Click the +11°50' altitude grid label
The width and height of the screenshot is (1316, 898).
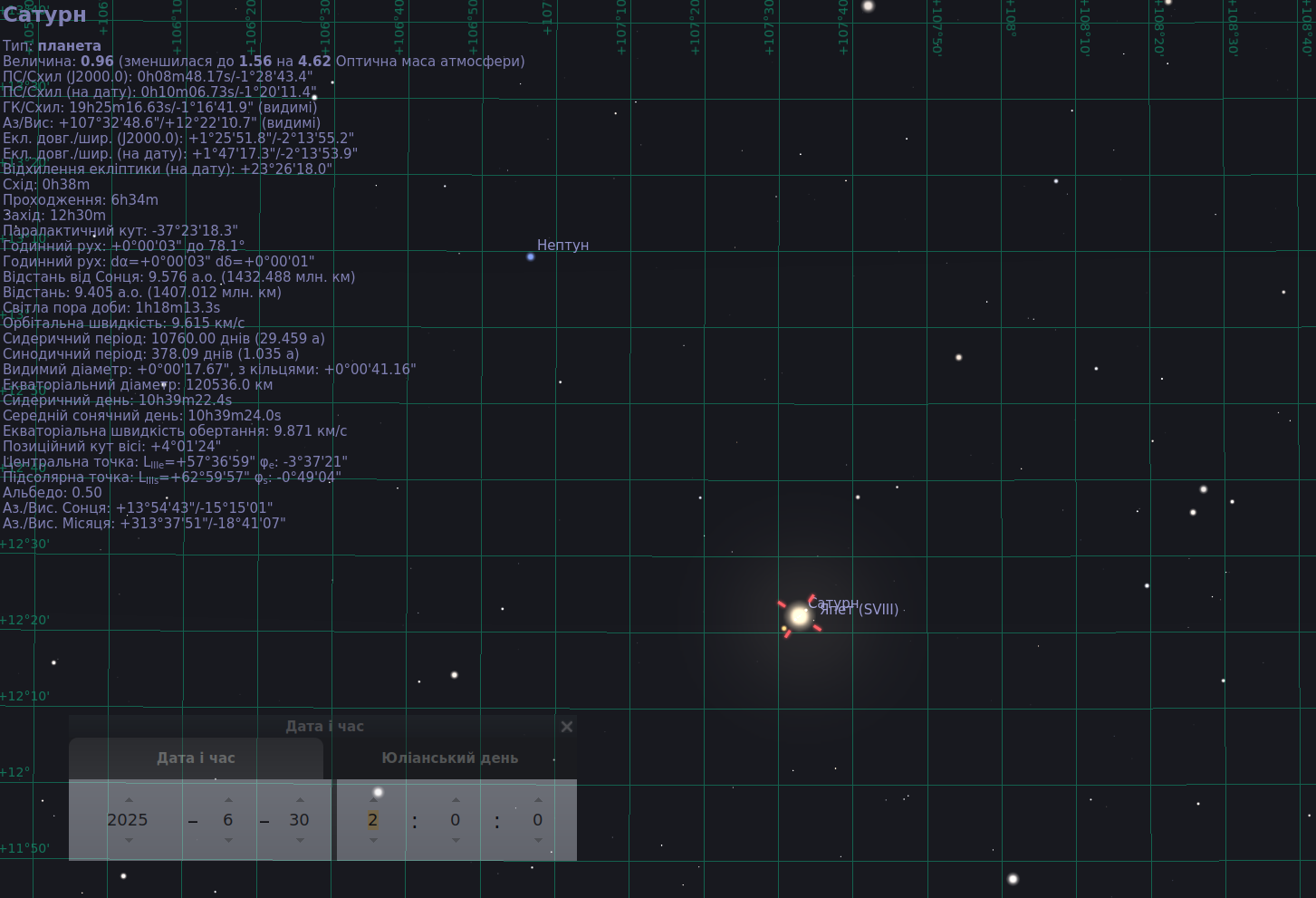(x=24, y=848)
